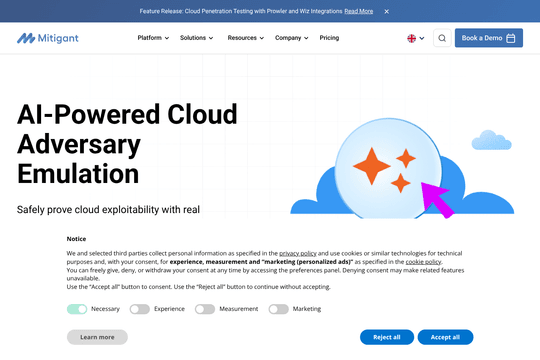Expand the Platform menu
This screenshot has width=540, height=360.
(153, 38)
